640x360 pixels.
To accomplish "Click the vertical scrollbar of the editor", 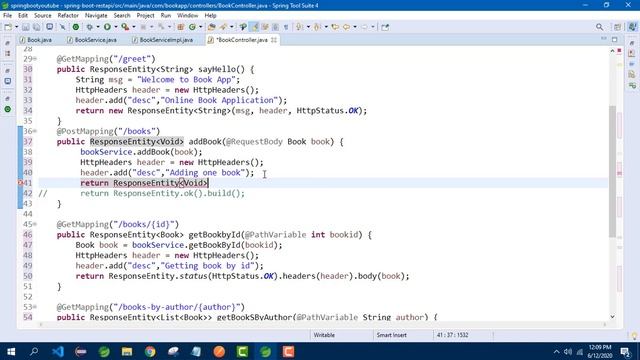I will pos(612,171).
